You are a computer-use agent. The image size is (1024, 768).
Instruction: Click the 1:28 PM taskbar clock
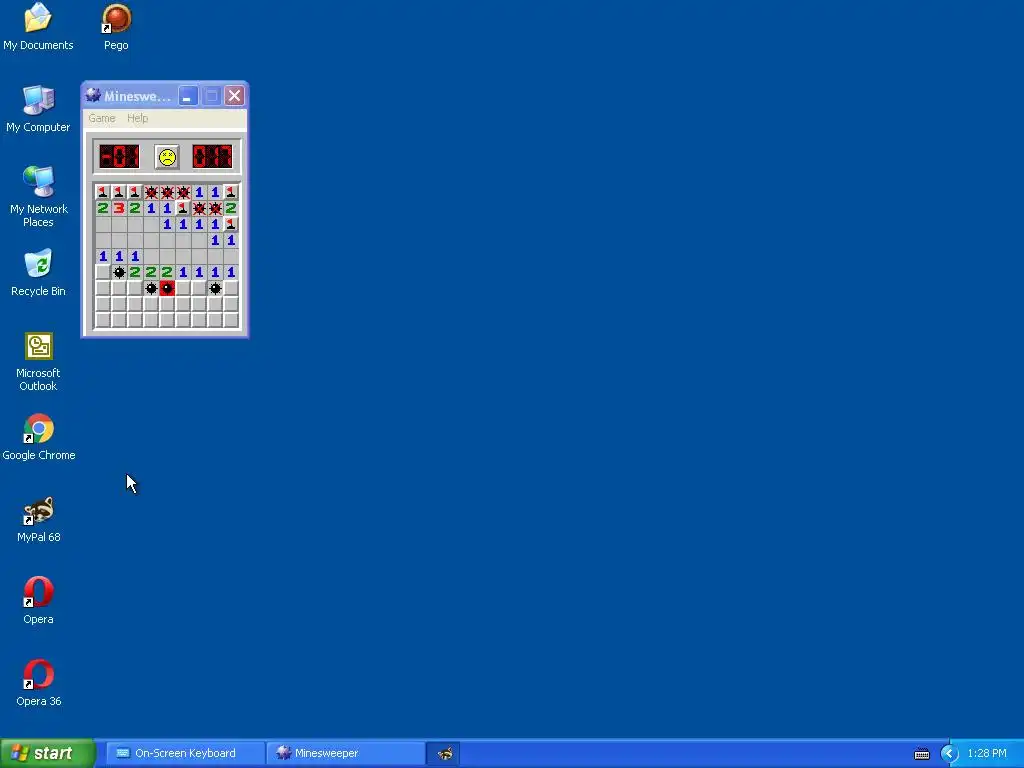pos(987,754)
